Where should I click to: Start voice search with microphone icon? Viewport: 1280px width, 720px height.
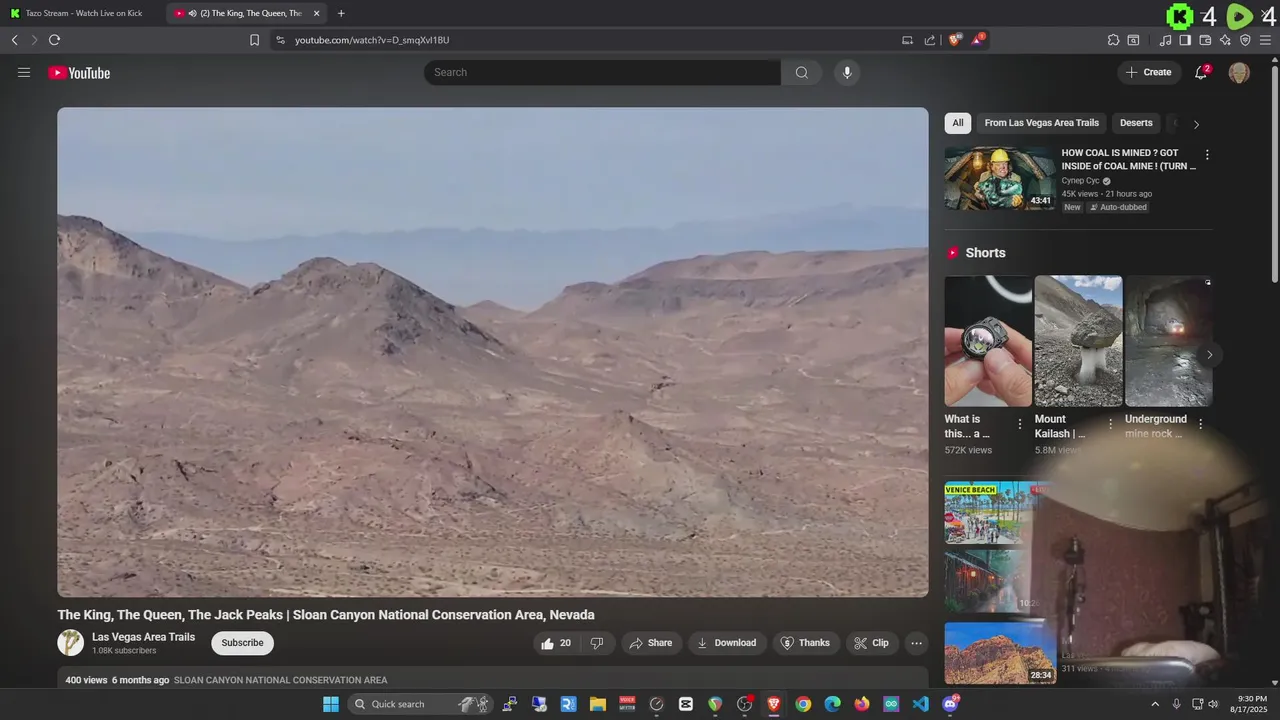(x=847, y=72)
